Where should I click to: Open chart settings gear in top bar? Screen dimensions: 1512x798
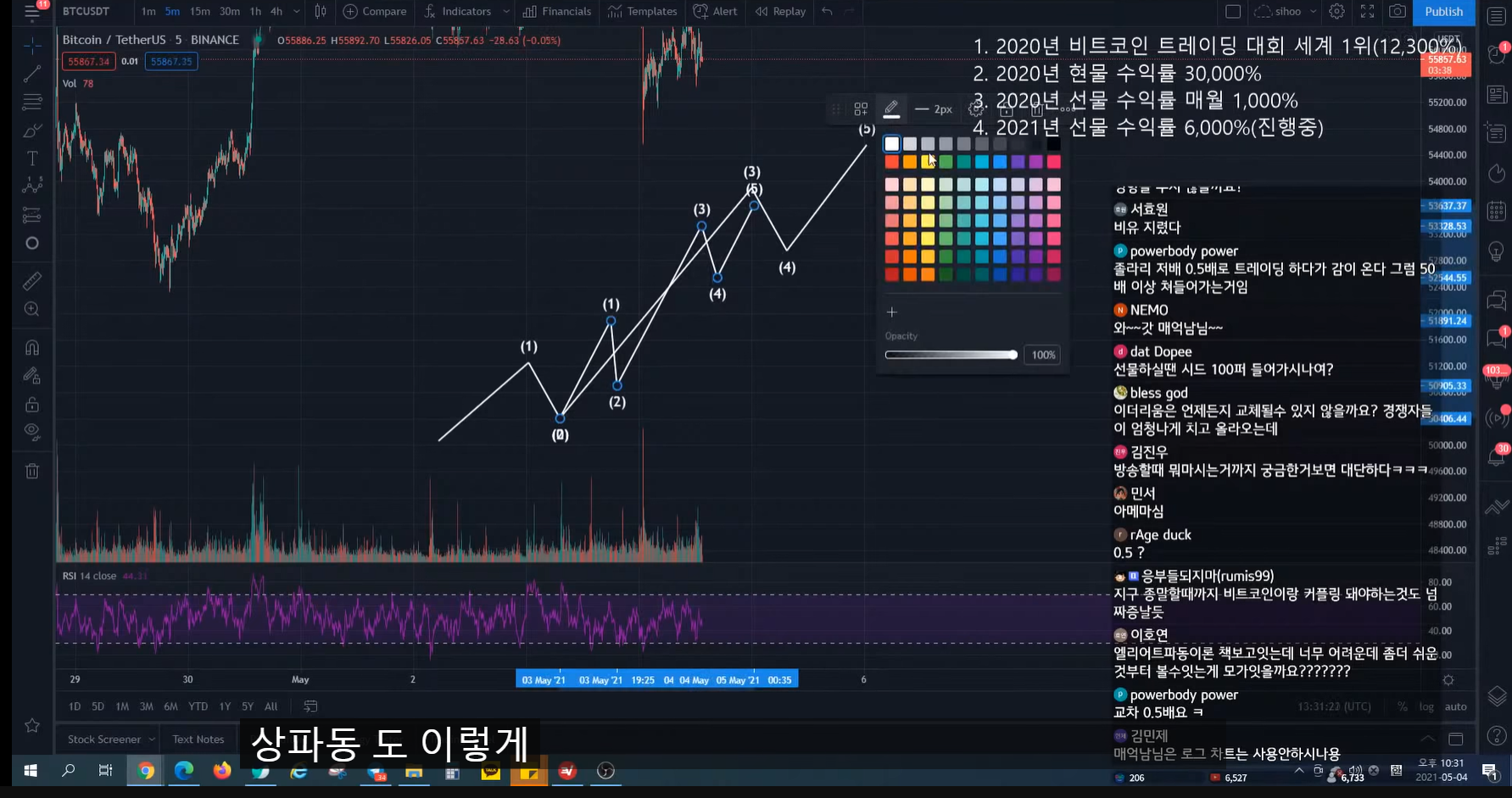(x=1336, y=12)
